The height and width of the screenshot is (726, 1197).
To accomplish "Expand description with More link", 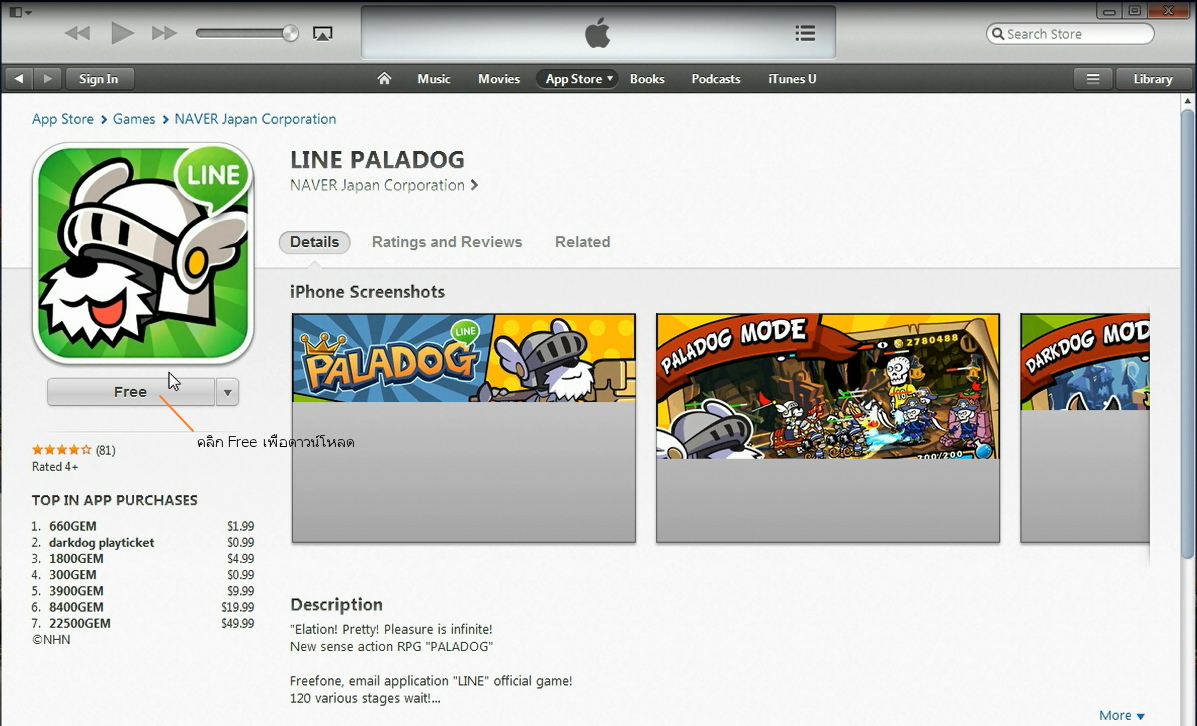I will pyautogui.click(x=1121, y=715).
